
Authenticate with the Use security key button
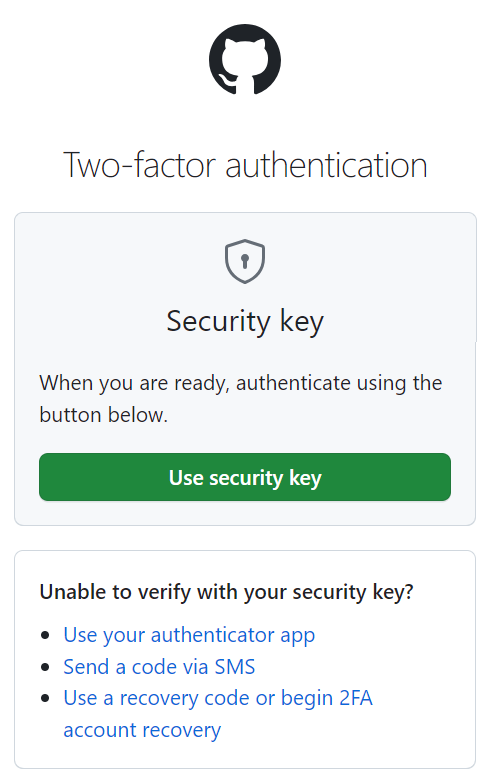click(x=244, y=477)
